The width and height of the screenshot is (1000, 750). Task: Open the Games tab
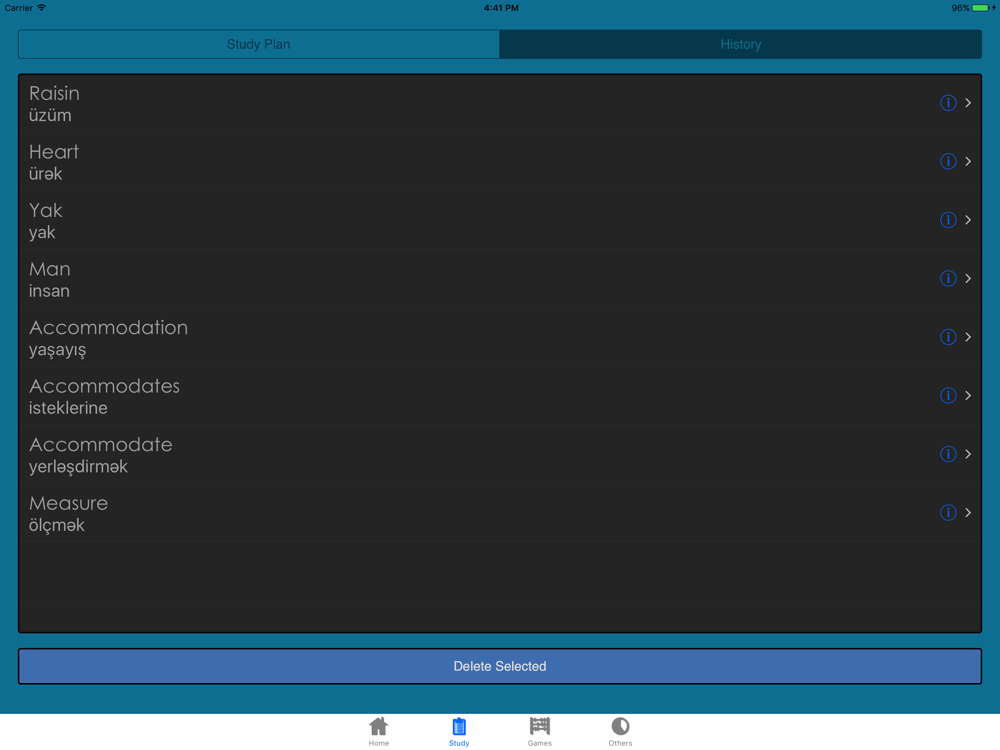pos(540,732)
